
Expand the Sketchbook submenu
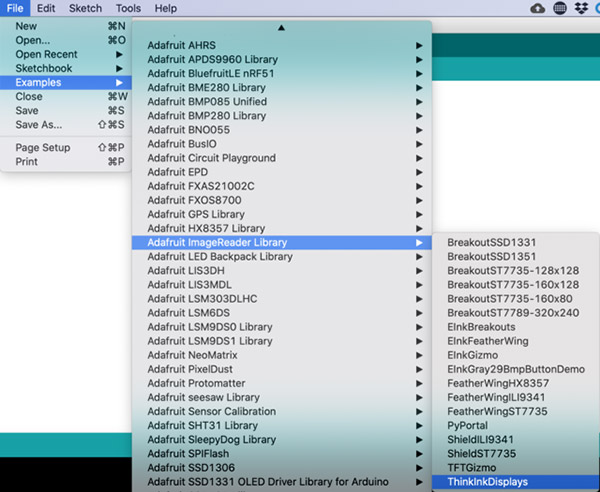[x=66, y=68]
